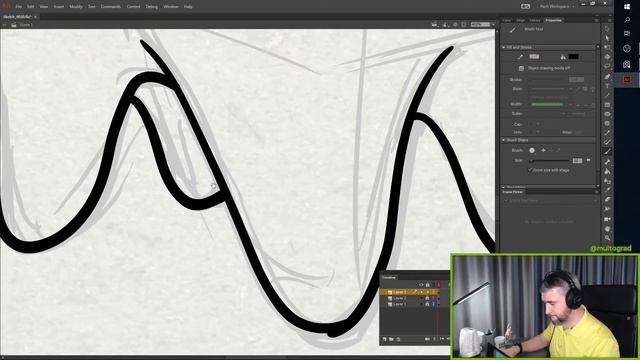Screen dimensions: 640x360
Task: Switch to the Properties panel tab
Action: click(553, 20)
